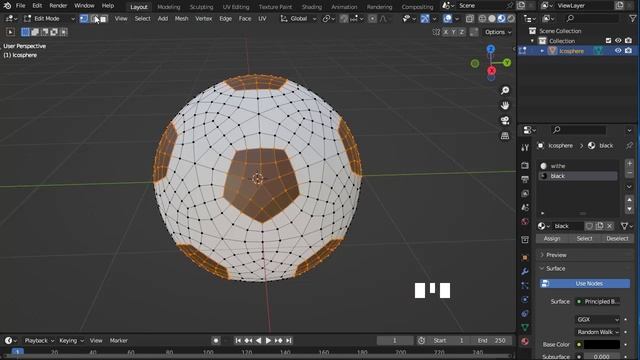The image size is (640, 360).
Task: Select vertex select mode icon
Action: point(84,19)
